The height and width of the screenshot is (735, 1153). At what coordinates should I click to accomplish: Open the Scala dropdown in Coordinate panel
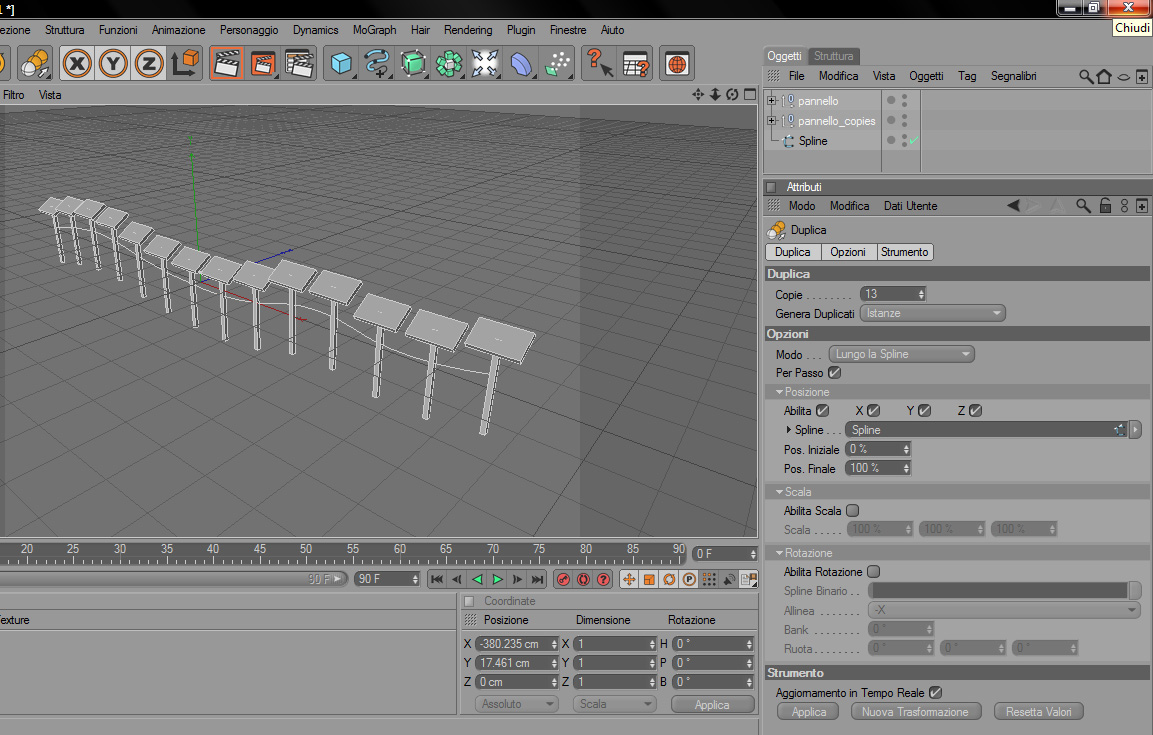pyautogui.click(x=614, y=704)
